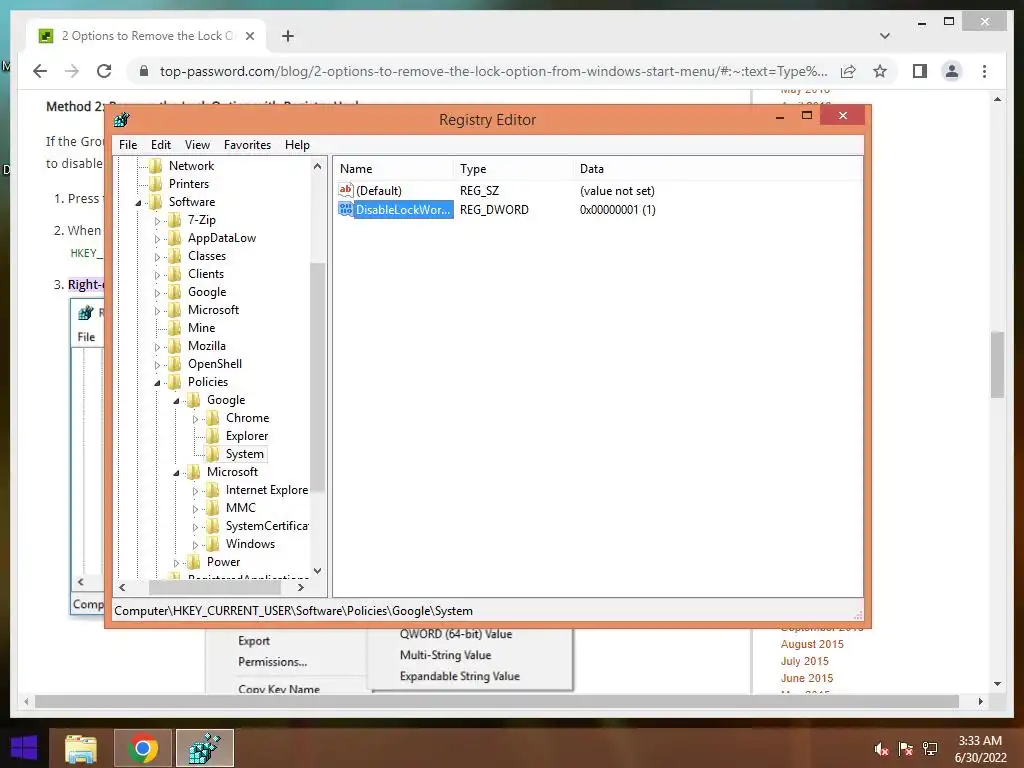
Task: Click the Name column header
Action: 394,168
